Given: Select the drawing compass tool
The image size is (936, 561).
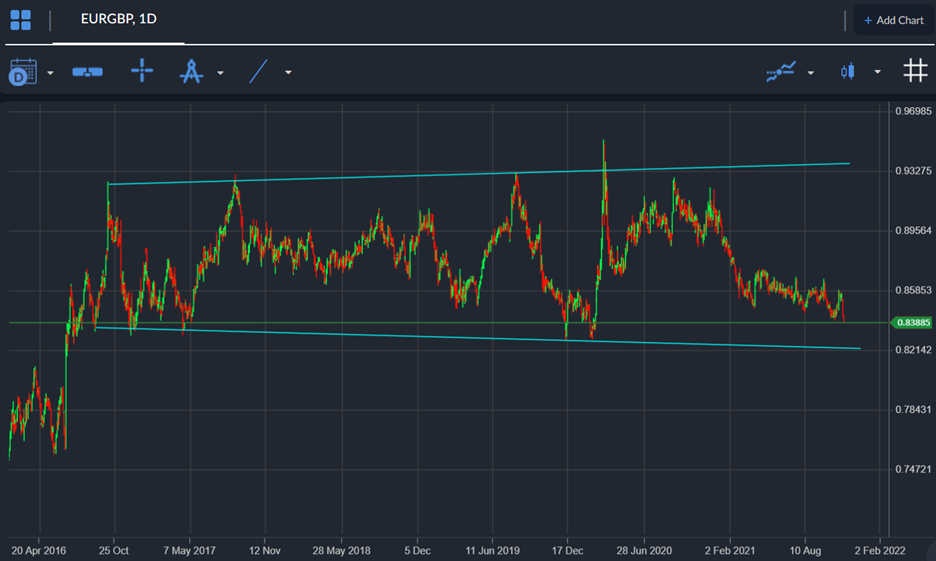Looking at the screenshot, I should pos(190,72).
